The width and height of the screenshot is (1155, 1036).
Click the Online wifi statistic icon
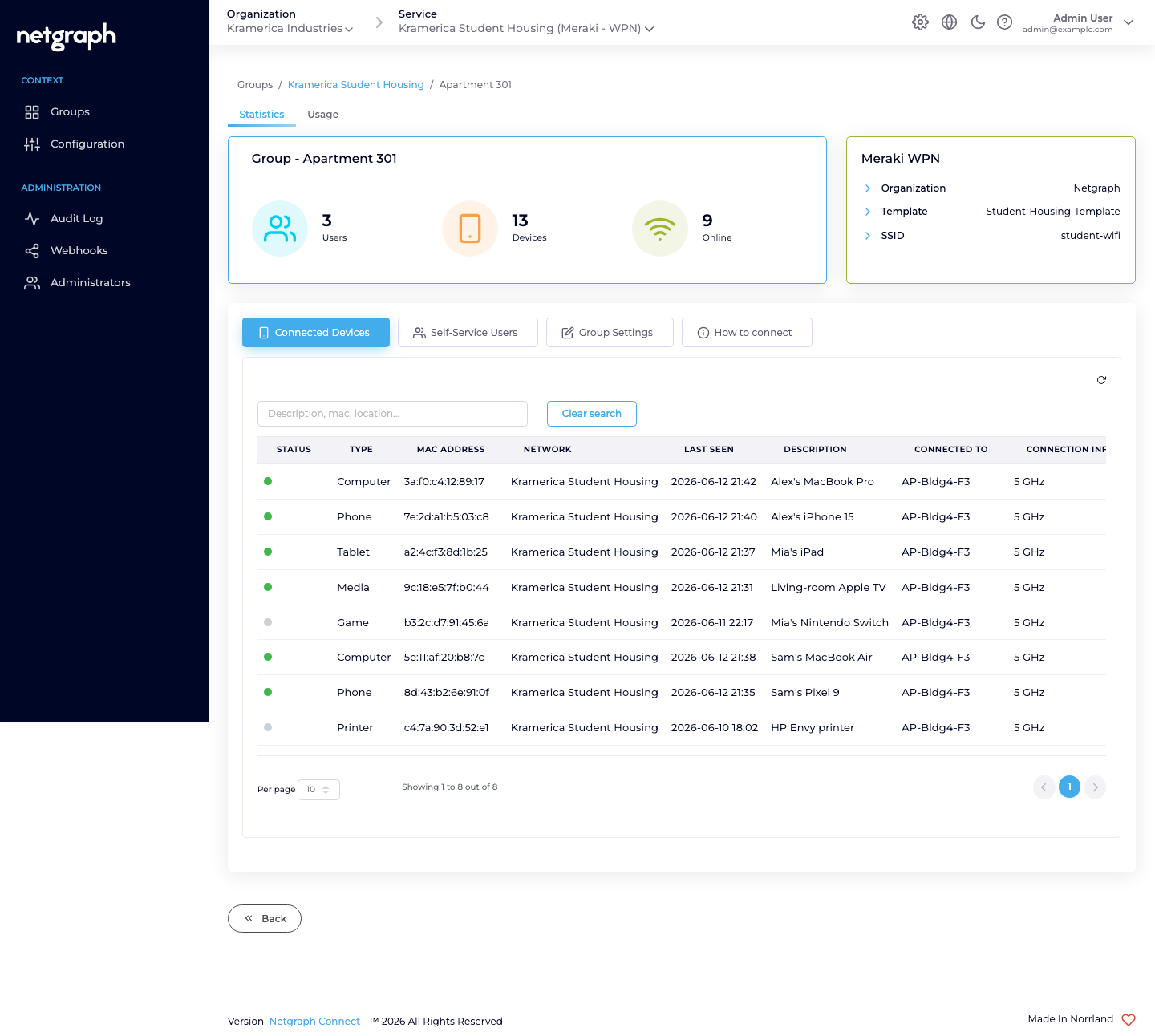pyautogui.click(x=660, y=229)
